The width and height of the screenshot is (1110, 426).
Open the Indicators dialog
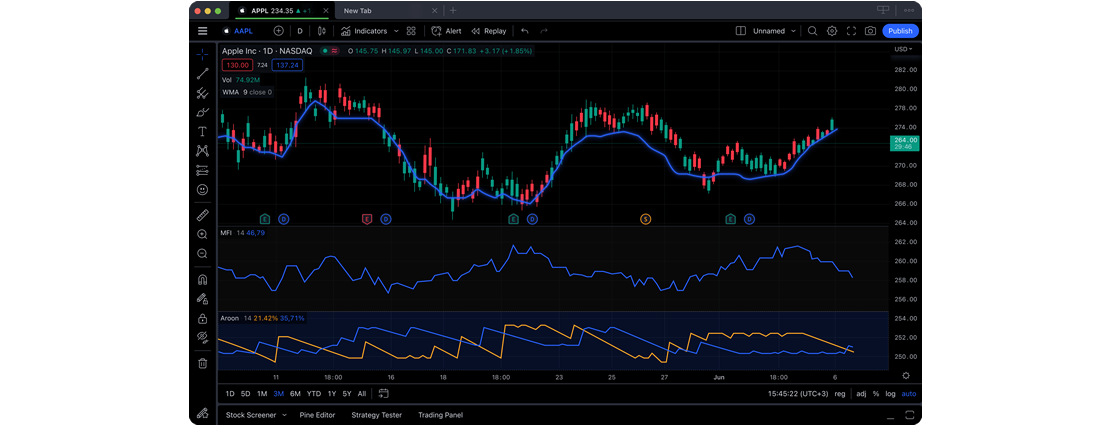tap(364, 31)
